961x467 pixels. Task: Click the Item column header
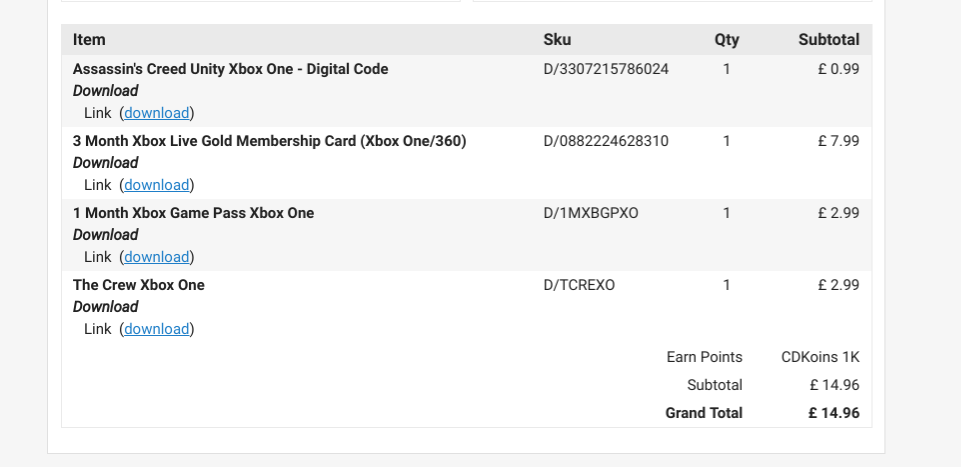89,40
